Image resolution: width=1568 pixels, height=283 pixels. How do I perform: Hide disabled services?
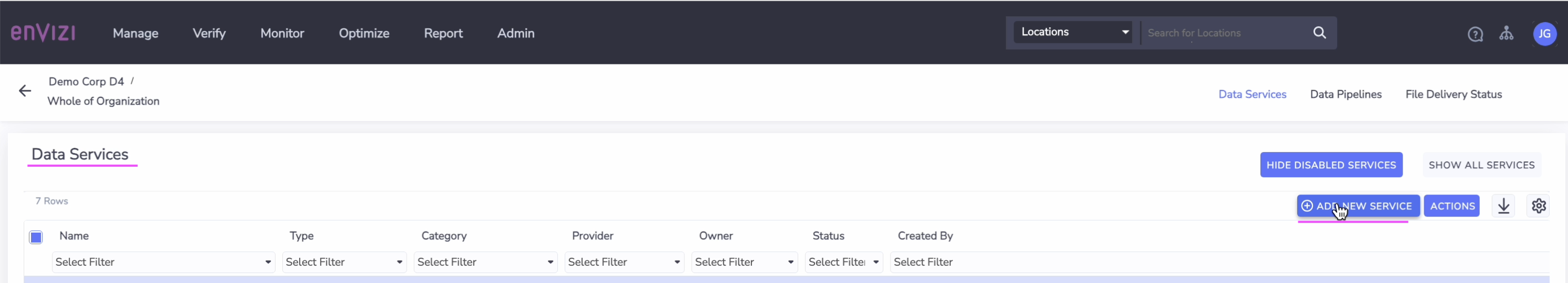(x=1331, y=165)
